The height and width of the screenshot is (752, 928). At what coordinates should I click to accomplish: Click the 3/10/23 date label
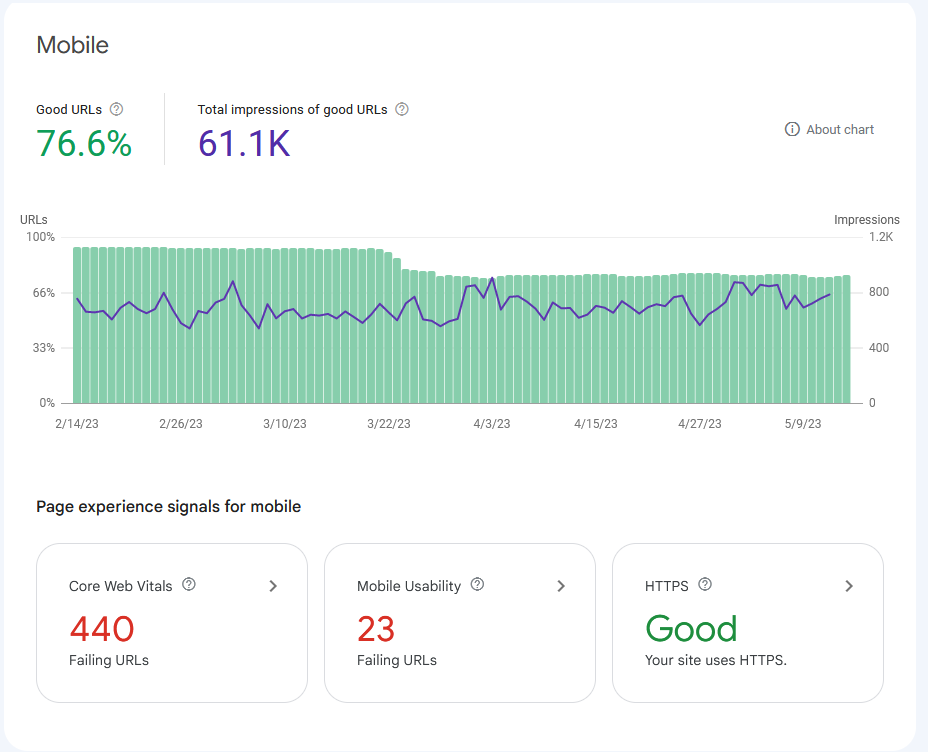tap(285, 424)
